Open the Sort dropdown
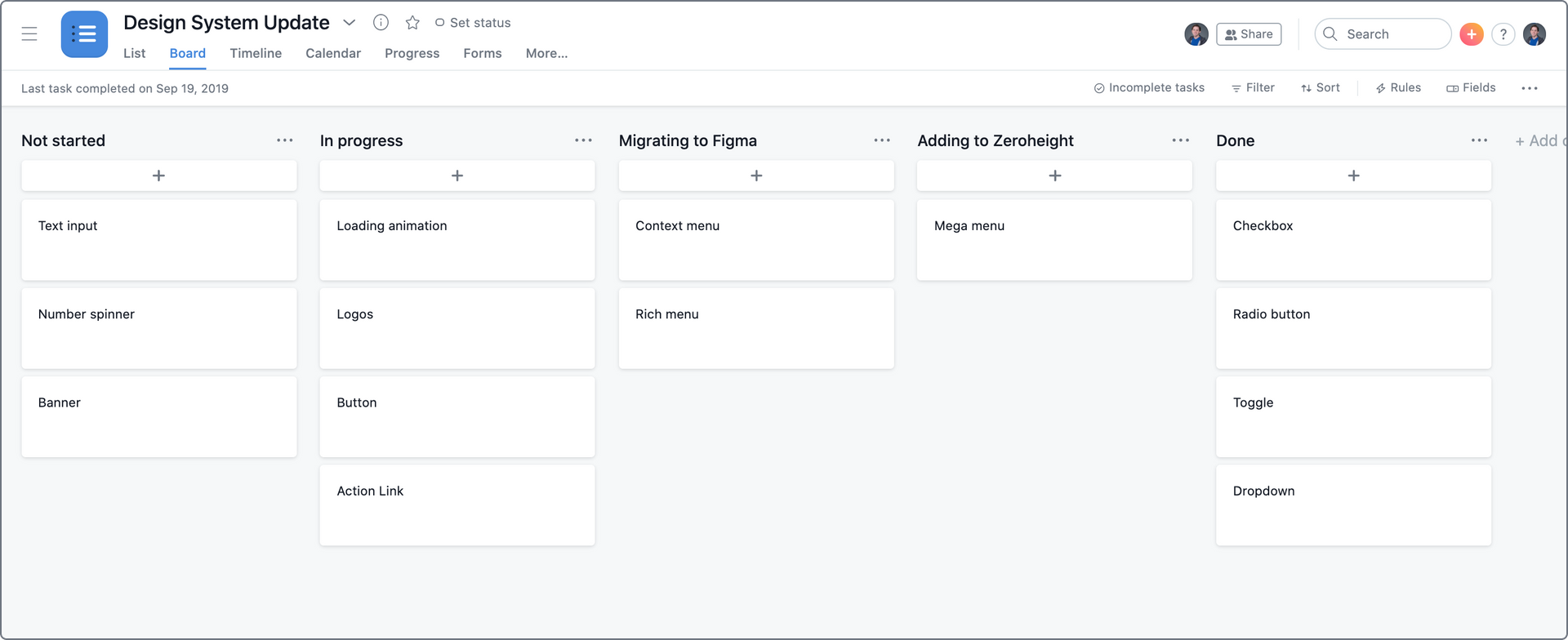This screenshot has height=640, width=1568. [x=1320, y=88]
